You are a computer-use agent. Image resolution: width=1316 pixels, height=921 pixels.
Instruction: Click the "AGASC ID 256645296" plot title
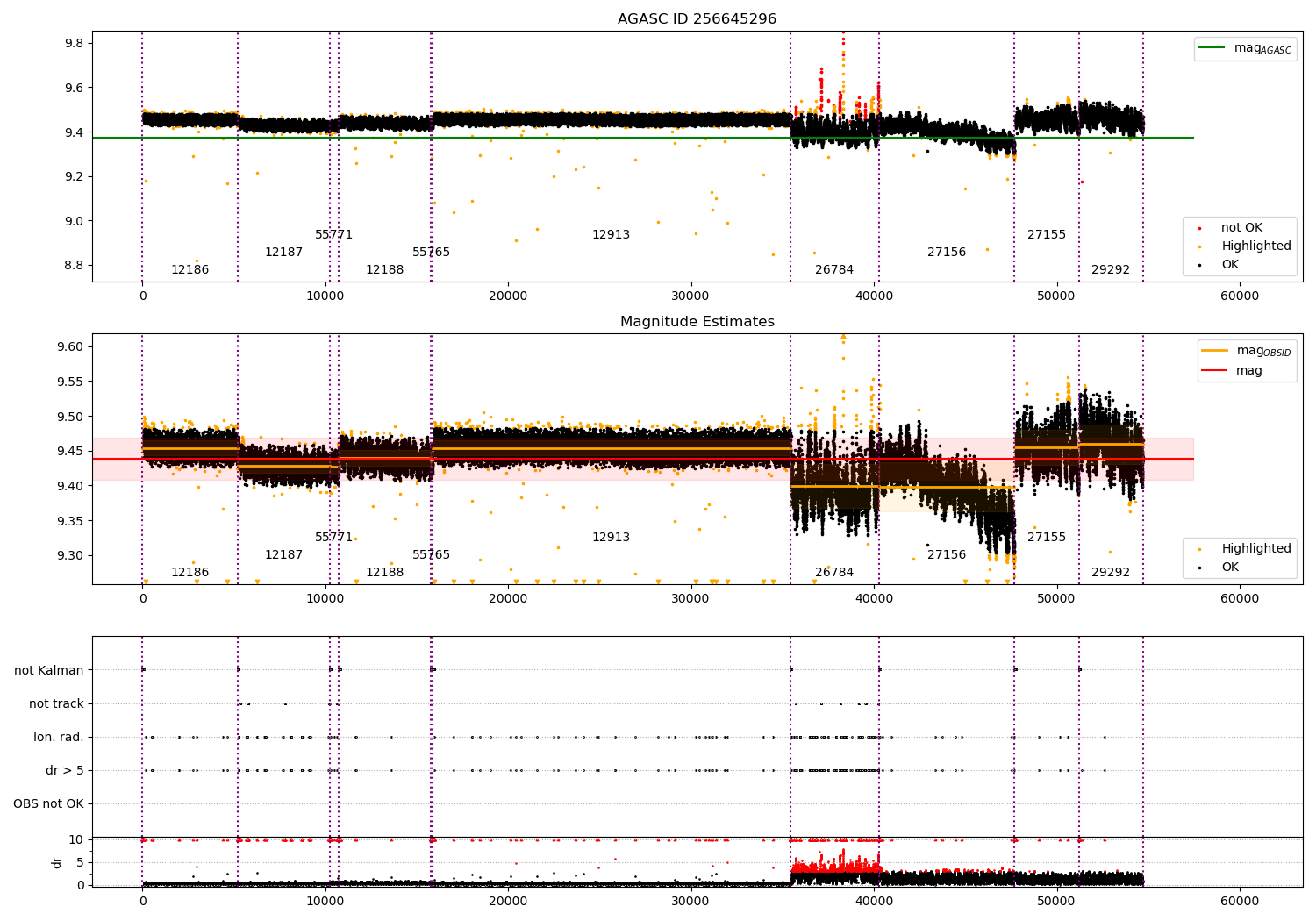[697, 19]
